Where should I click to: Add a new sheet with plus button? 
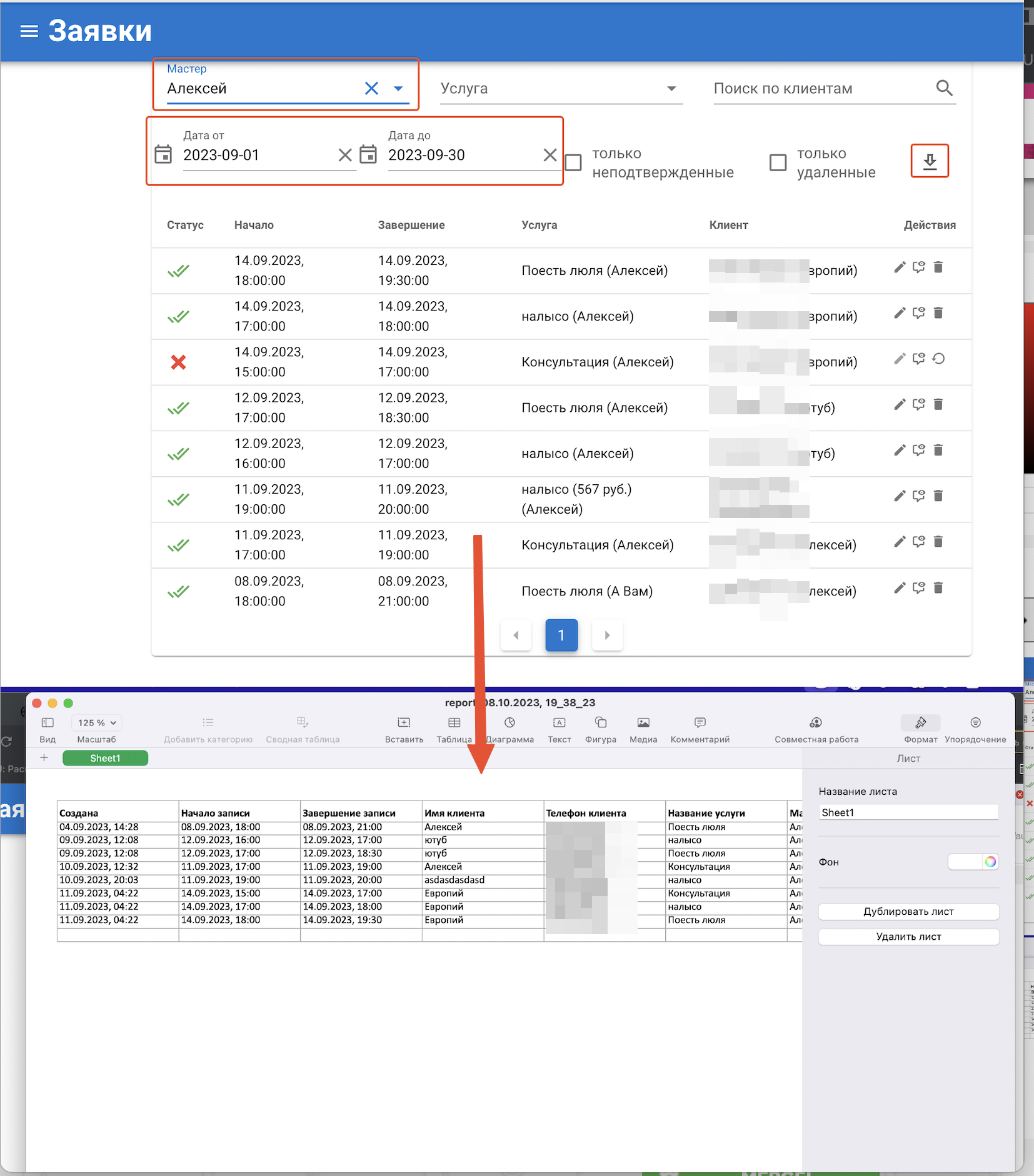click(x=44, y=758)
